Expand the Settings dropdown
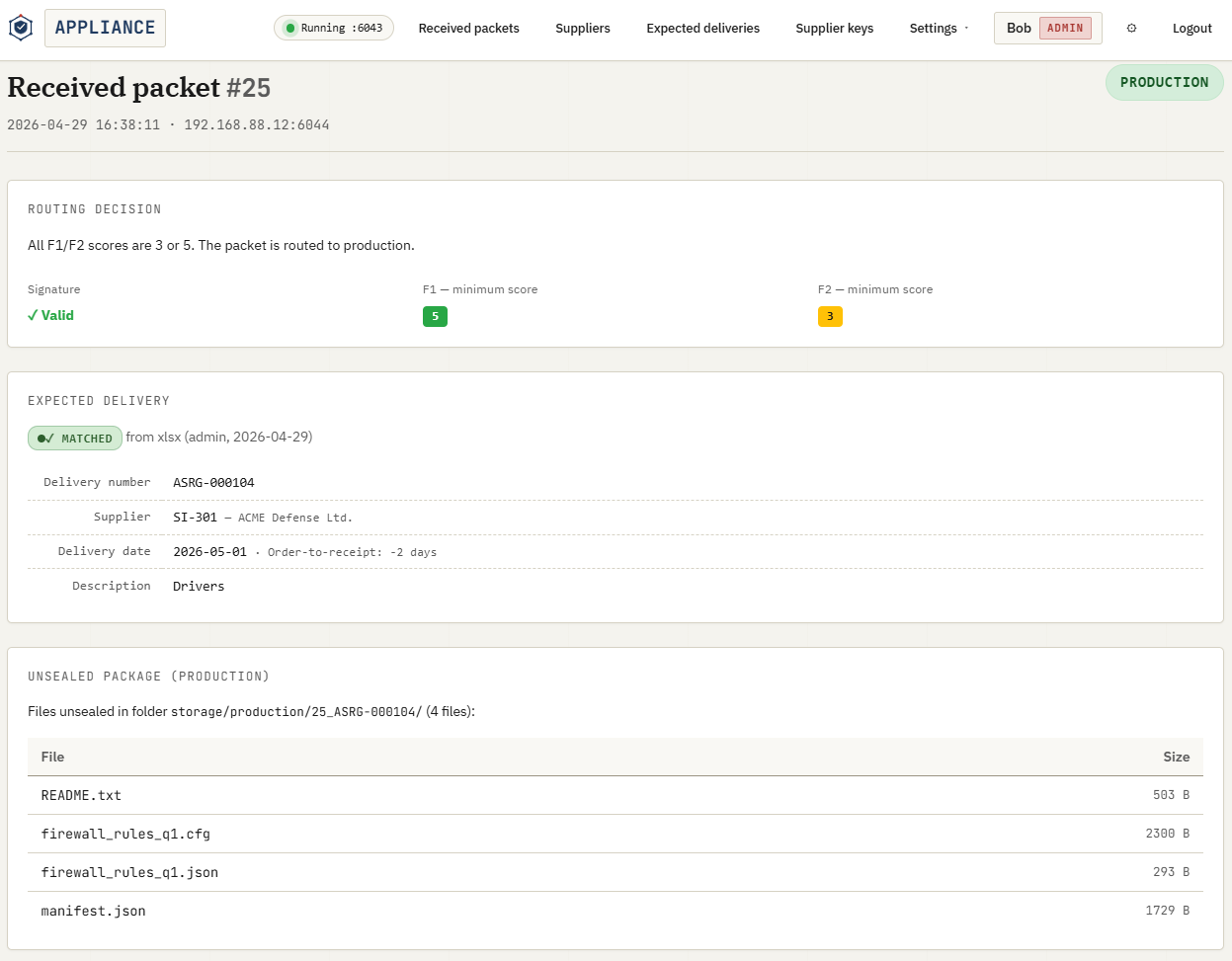 [x=939, y=28]
